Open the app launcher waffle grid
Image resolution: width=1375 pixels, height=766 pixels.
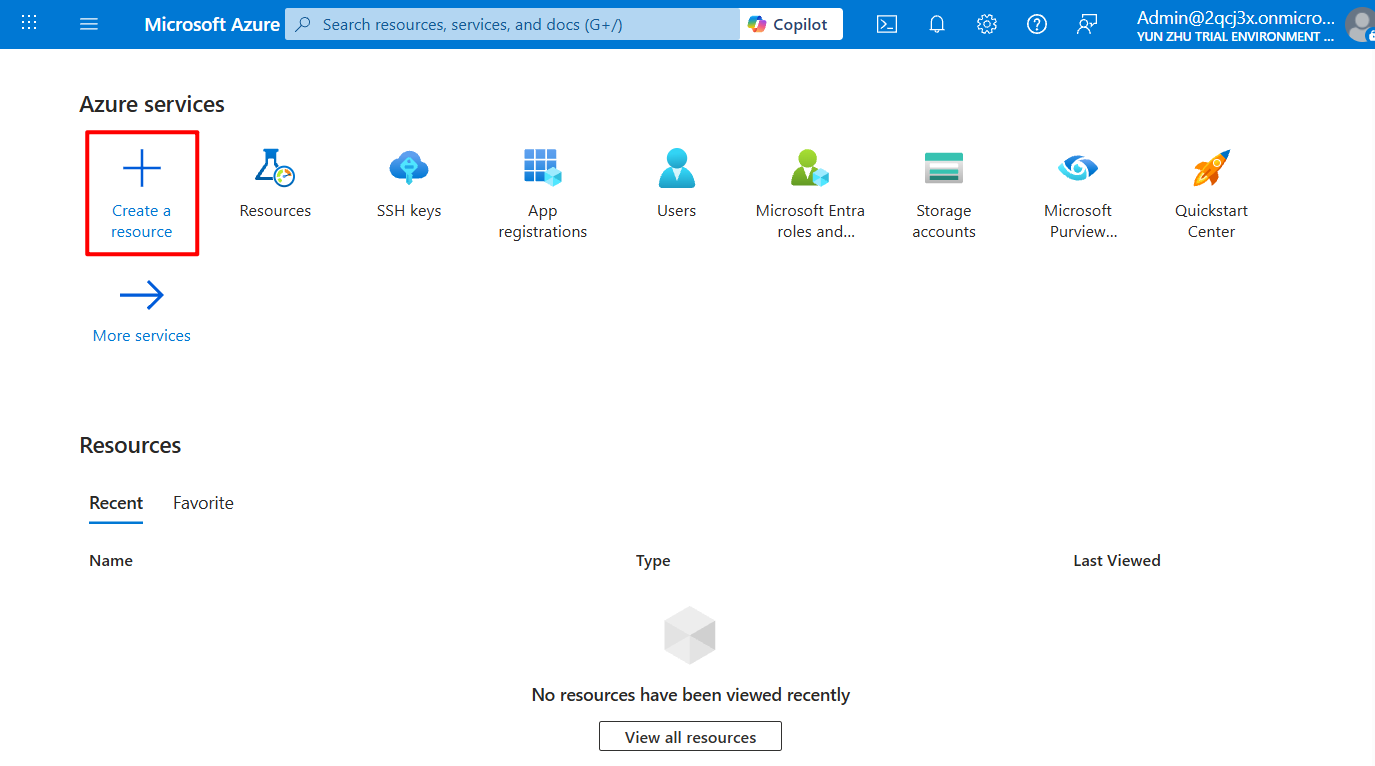pyautogui.click(x=29, y=24)
